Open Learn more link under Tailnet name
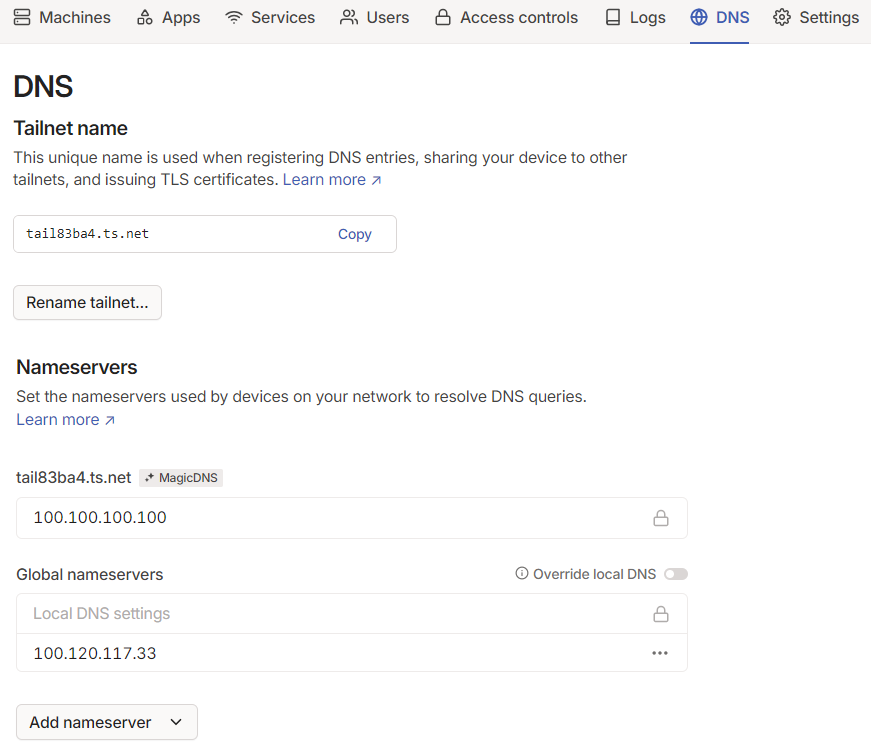Screen dimensions: 871x747 332,180
